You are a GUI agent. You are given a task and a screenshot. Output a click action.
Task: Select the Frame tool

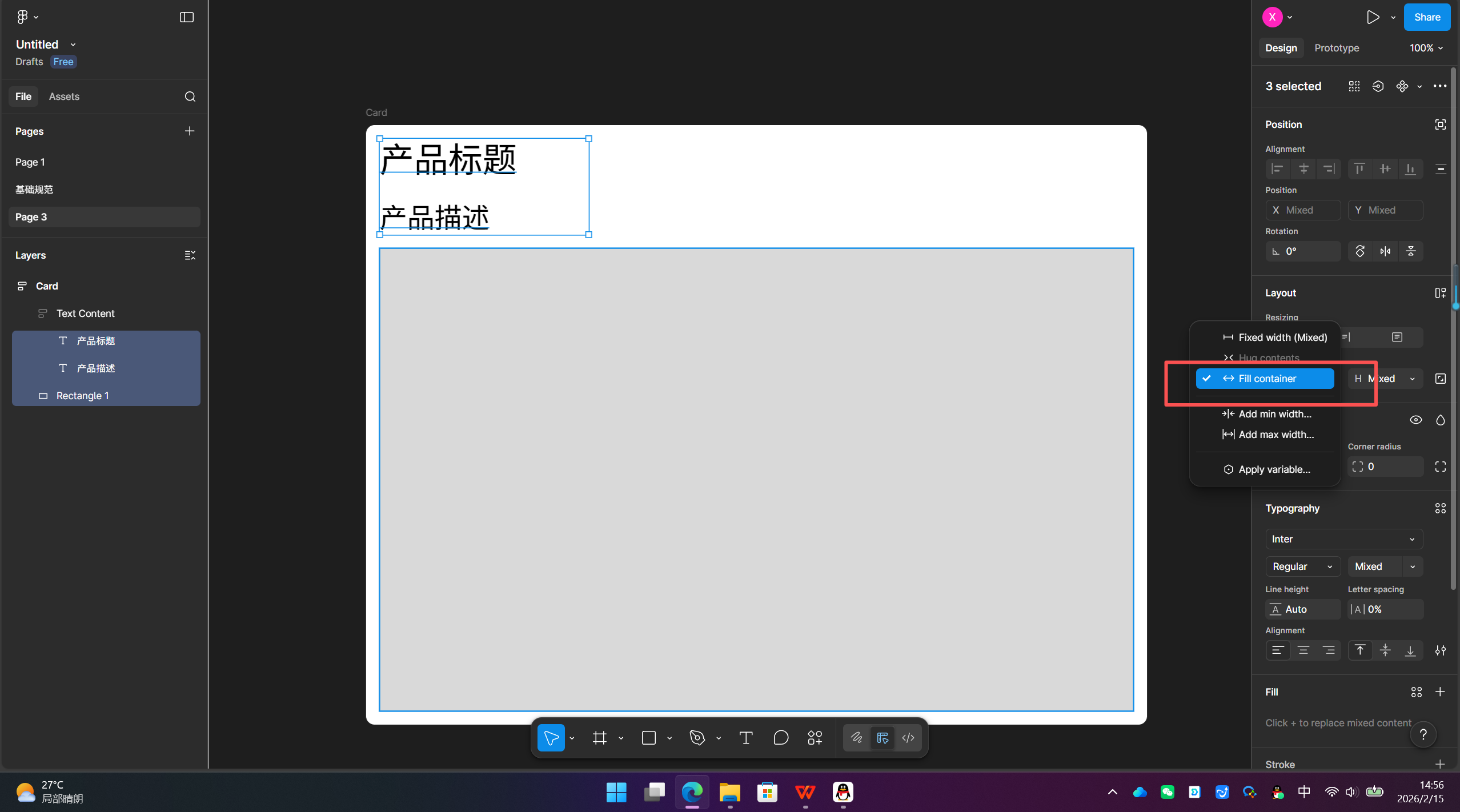[x=598, y=738]
